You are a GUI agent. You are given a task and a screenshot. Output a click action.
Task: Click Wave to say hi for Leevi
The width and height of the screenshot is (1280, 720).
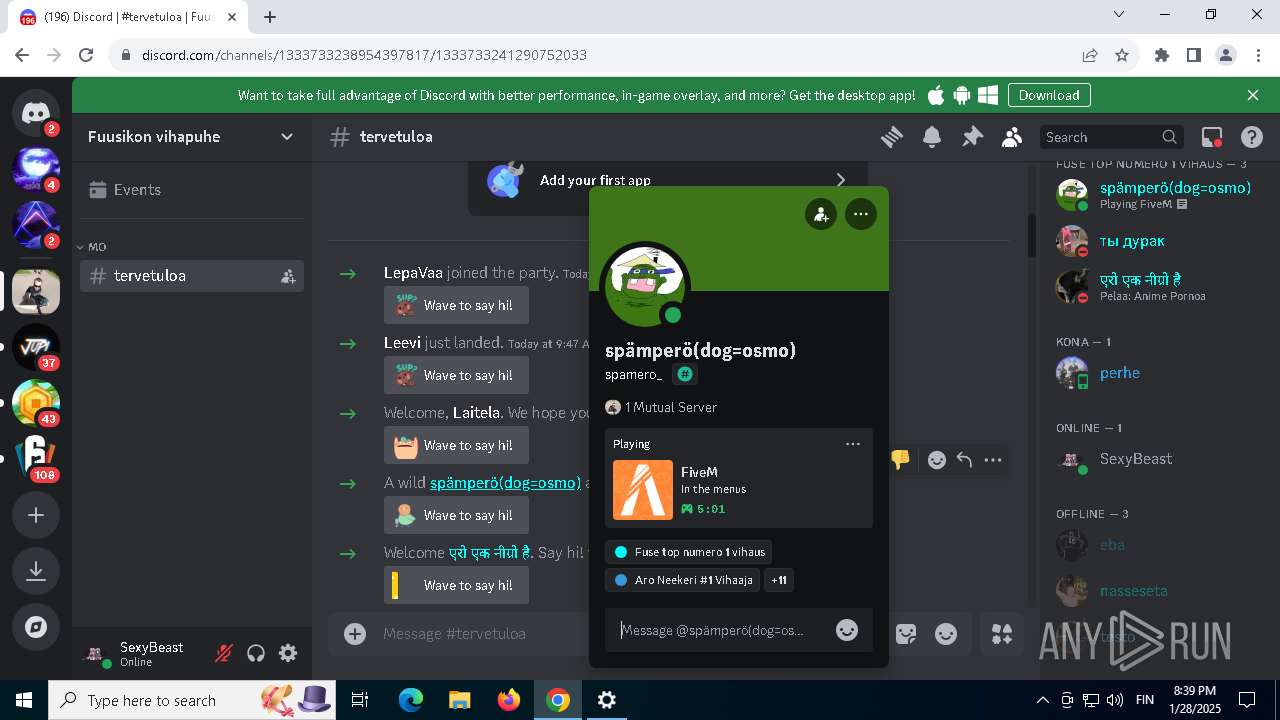(x=456, y=375)
